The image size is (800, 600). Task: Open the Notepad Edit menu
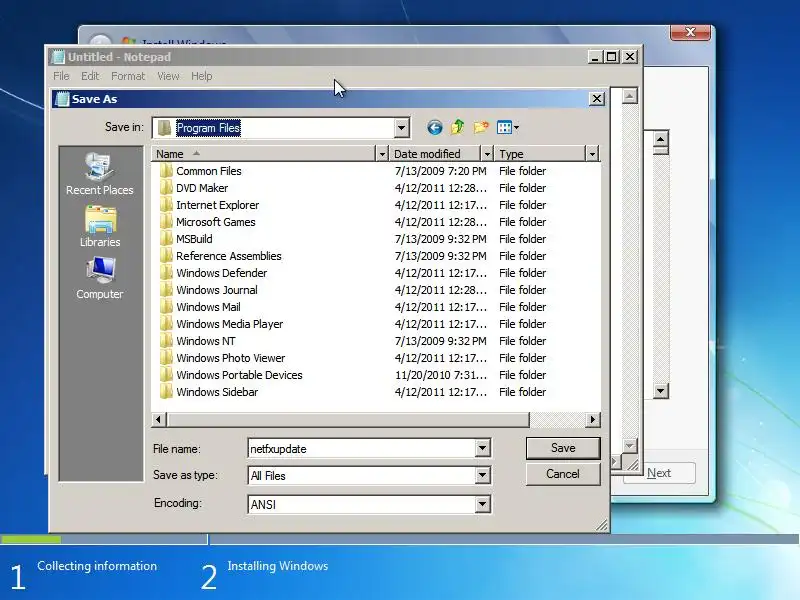(90, 76)
